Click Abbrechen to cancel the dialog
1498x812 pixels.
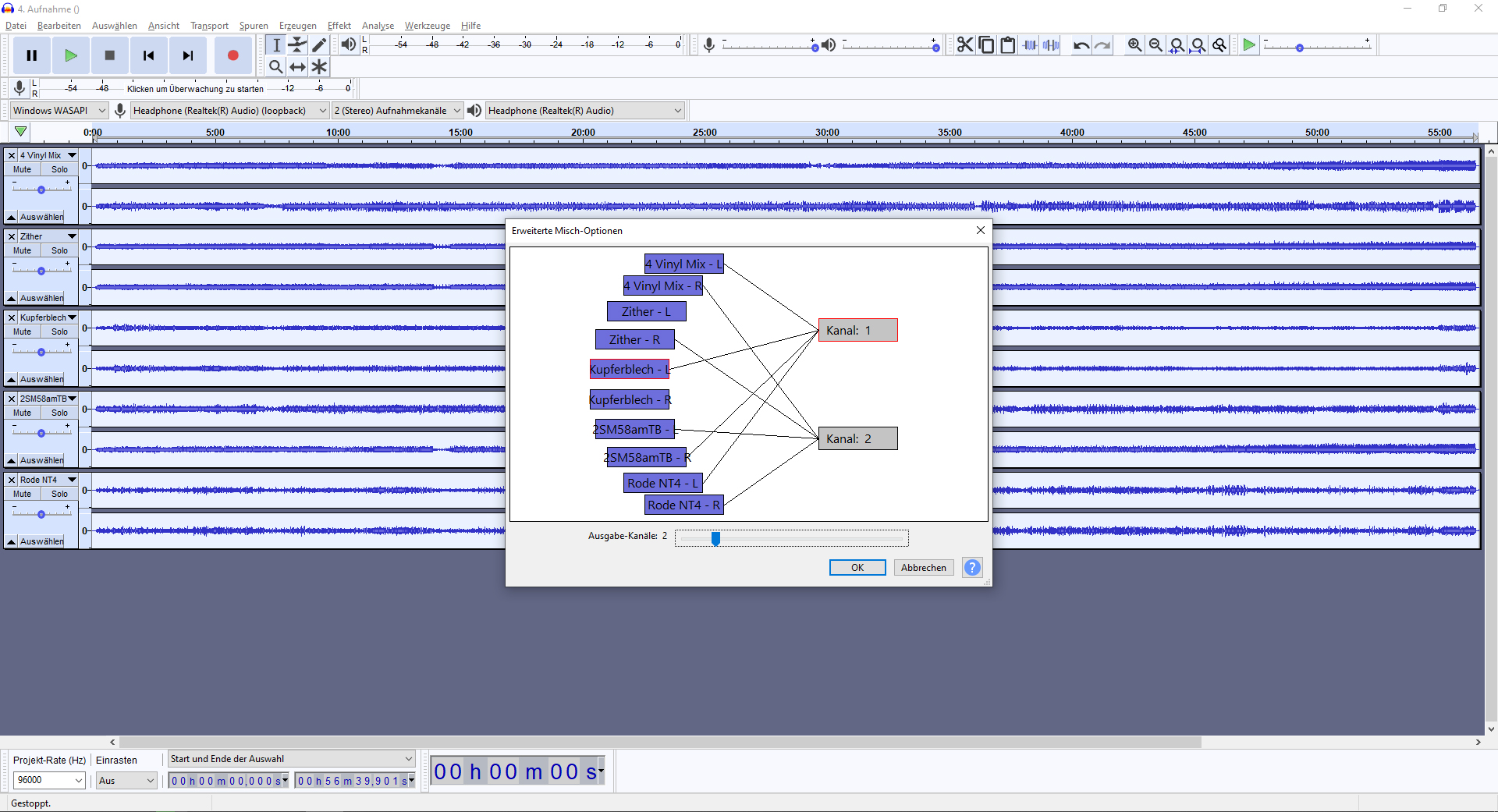point(924,568)
